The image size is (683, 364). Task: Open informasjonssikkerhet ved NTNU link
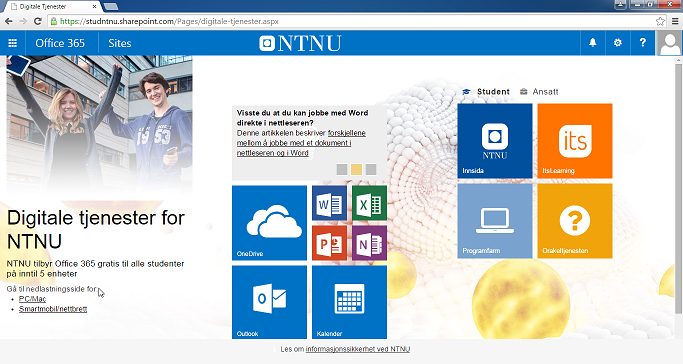358,349
